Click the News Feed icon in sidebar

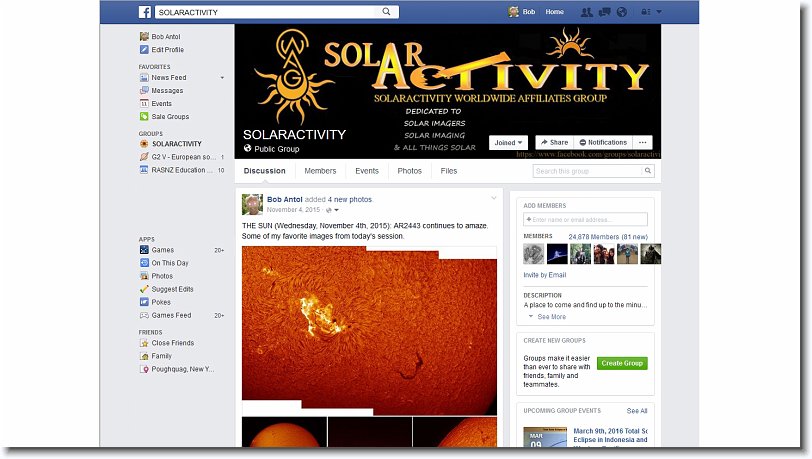pos(144,78)
